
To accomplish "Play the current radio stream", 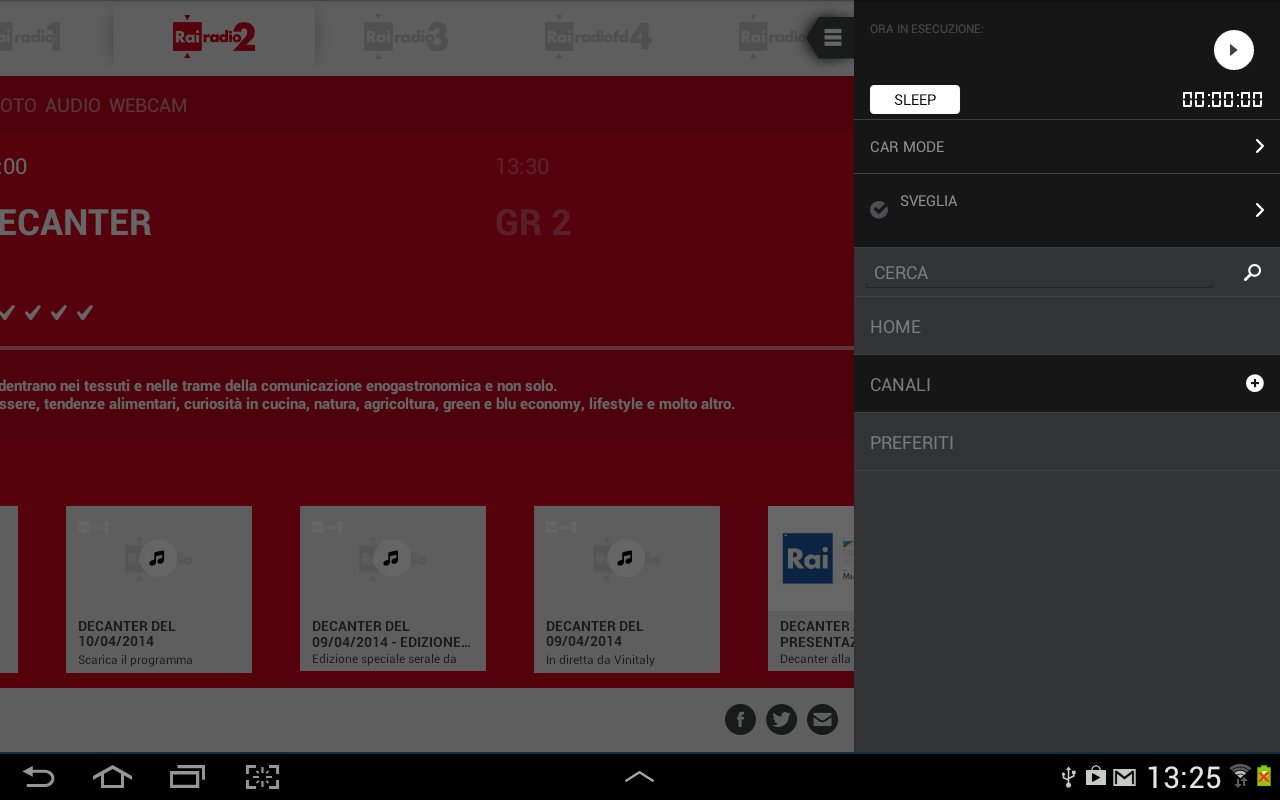I will 1233,50.
